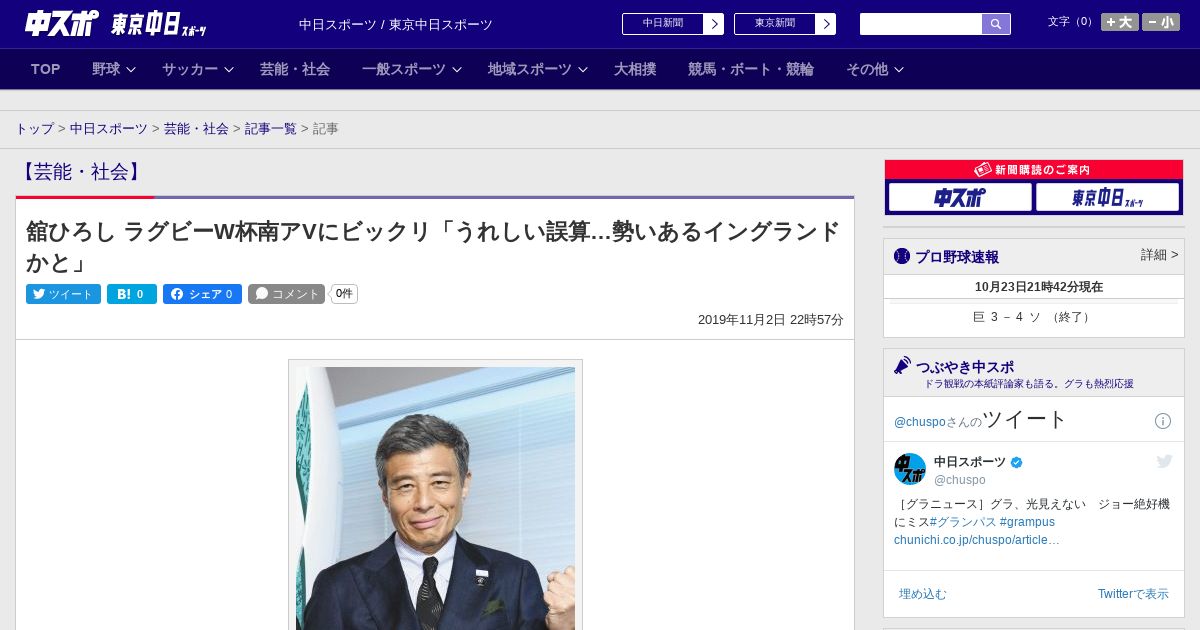
Task: Click the search magnifier button
Action: click(x=996, y=24)
